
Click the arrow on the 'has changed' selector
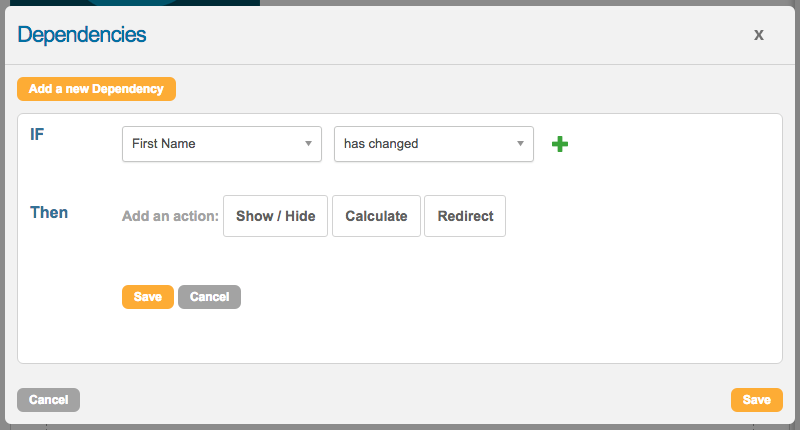pyautogui.click(x=520, y=144)
